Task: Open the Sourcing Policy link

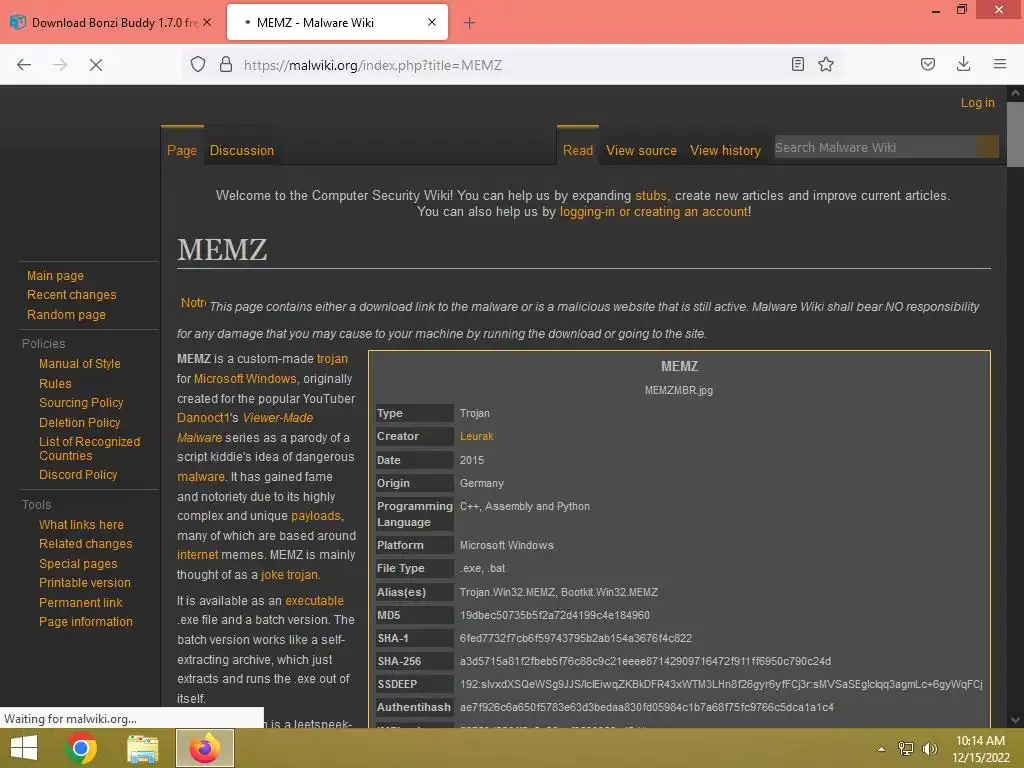Action: coord(81,402)
